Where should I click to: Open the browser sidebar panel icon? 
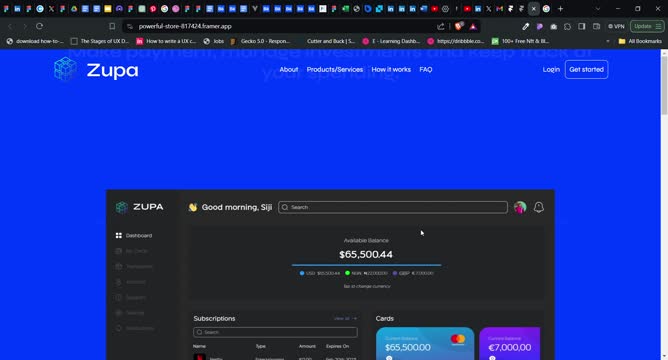(582, 26)
